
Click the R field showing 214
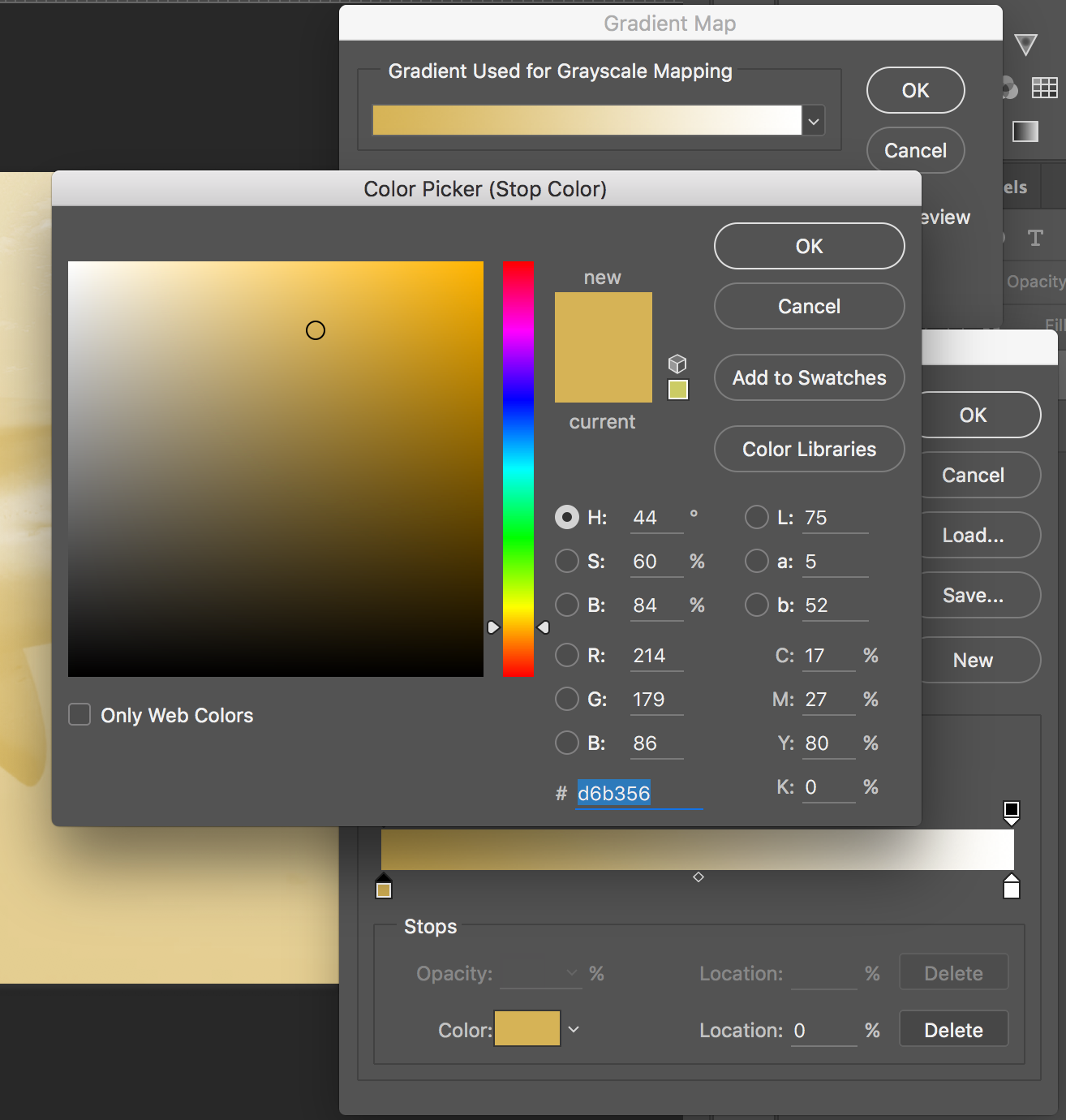click(657, 656)
